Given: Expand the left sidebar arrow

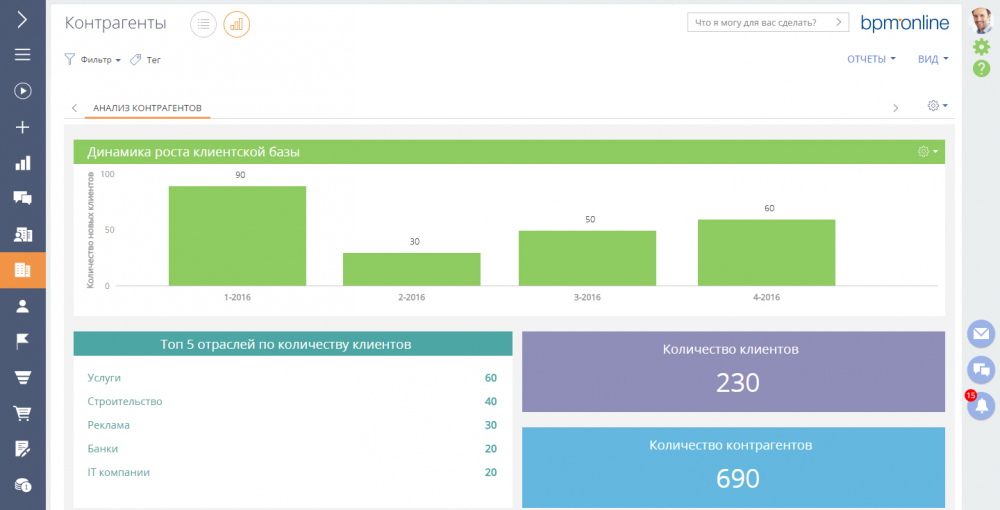Looking at the screenshot, I should (x=22, y=20).
